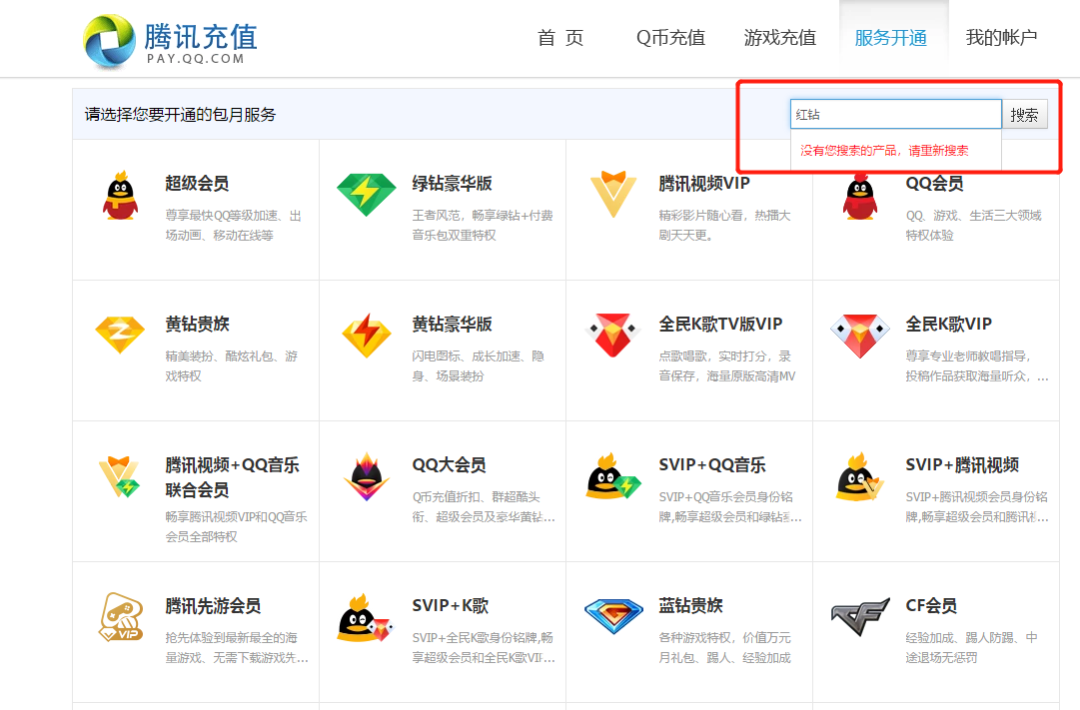Click the 蓝钻贵族 blue diamond icon
Screen dimensions: 1080x710
pos(613,616)
